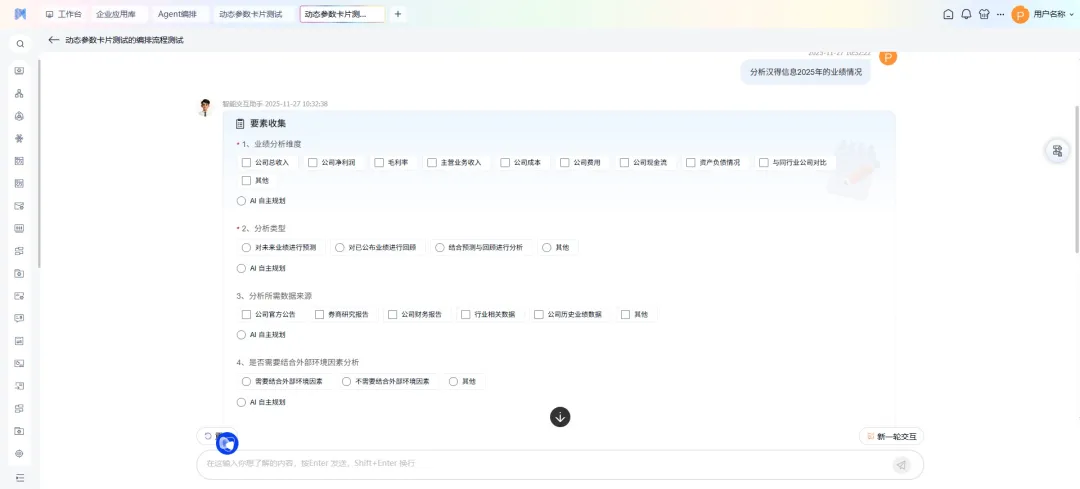Go back using the left arrow beside the page title
The image size is (1080, 489).
coord(54,40)
